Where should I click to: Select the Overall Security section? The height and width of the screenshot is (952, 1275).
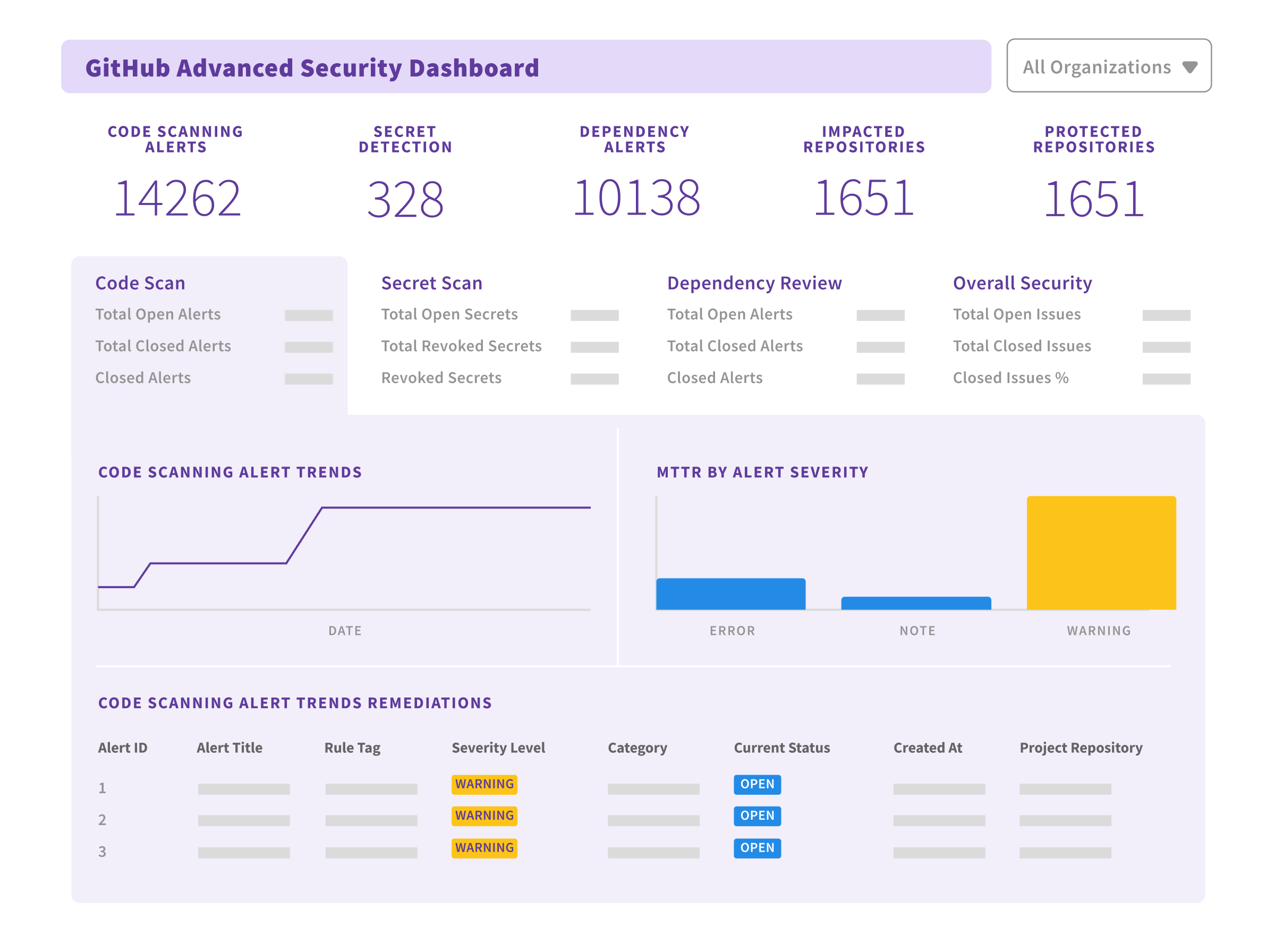point(1022,283)
